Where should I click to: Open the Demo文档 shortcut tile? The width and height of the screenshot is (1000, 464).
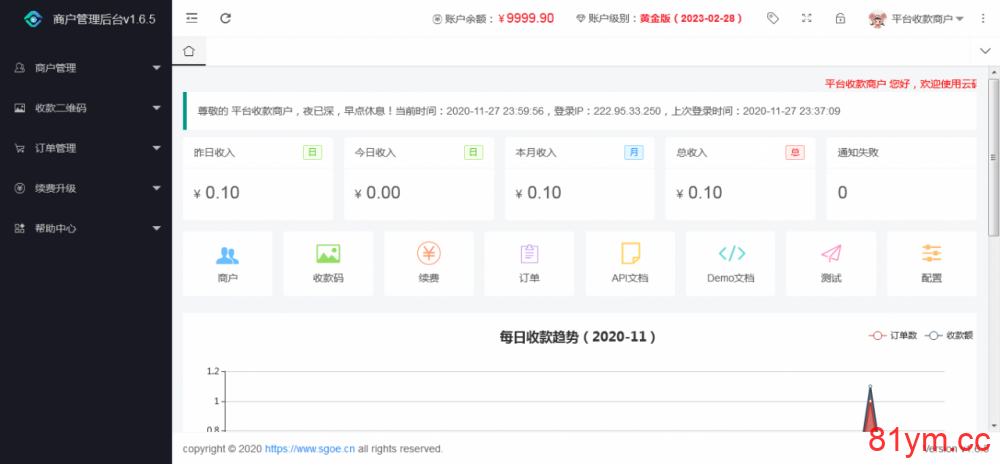tap(731, 263)
